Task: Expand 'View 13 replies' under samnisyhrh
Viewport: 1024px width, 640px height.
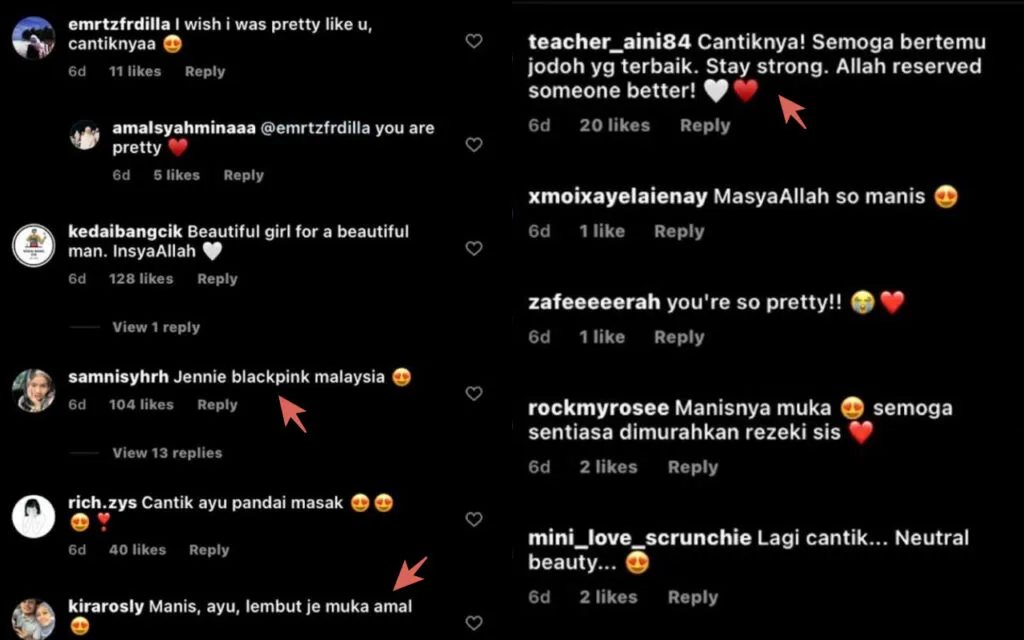Action: [167, 453]
